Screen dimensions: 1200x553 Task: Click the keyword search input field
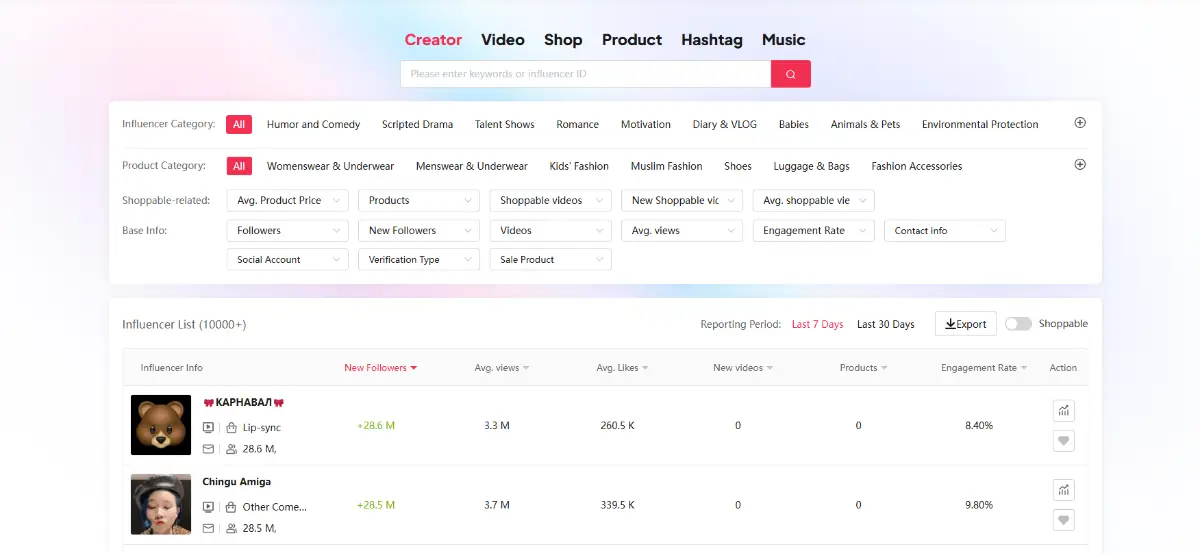[x=585, y=74]
